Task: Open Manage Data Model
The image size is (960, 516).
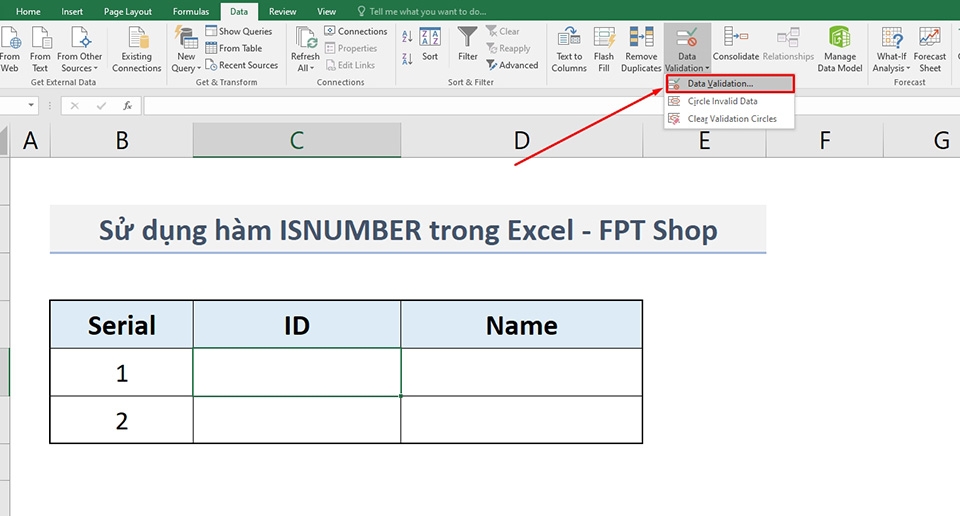Action: coord(839,50)
